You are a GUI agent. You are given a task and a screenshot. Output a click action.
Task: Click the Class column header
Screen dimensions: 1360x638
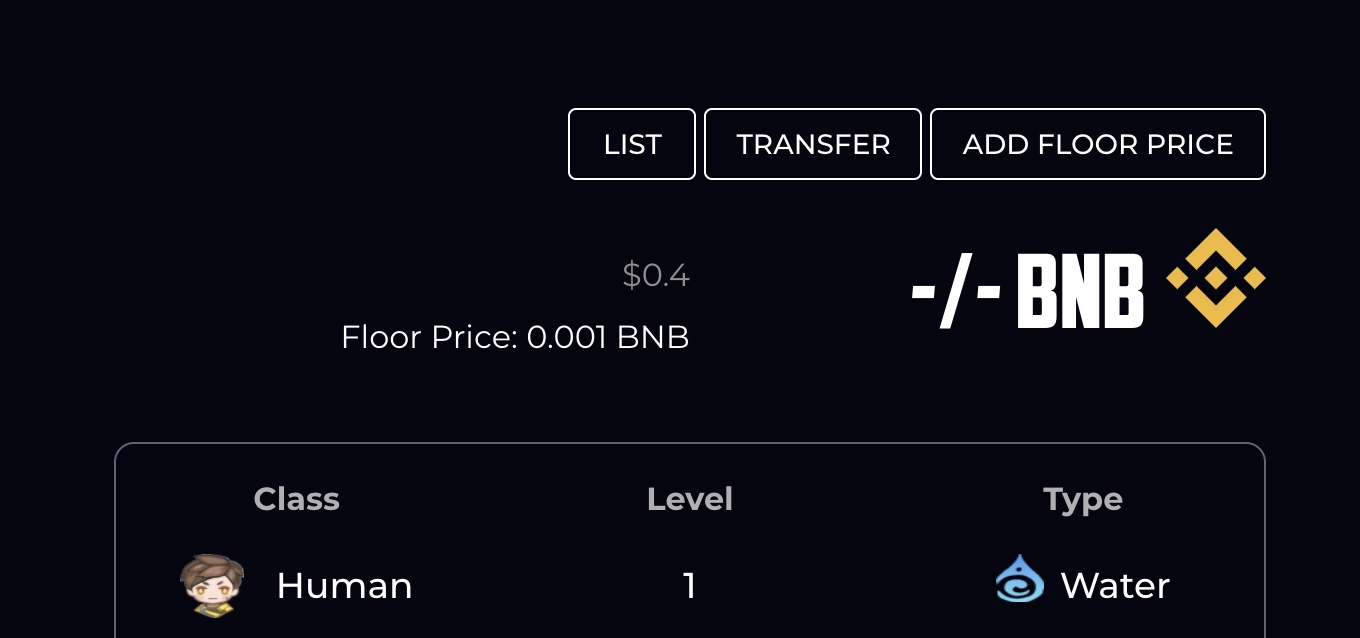click(x=296, y=499)
